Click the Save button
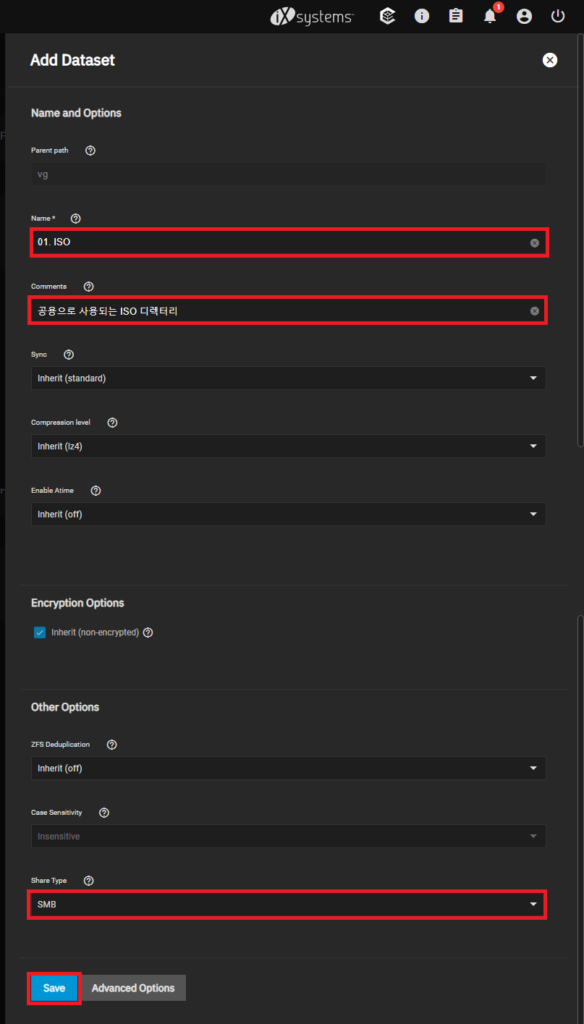 coord(54,988)
